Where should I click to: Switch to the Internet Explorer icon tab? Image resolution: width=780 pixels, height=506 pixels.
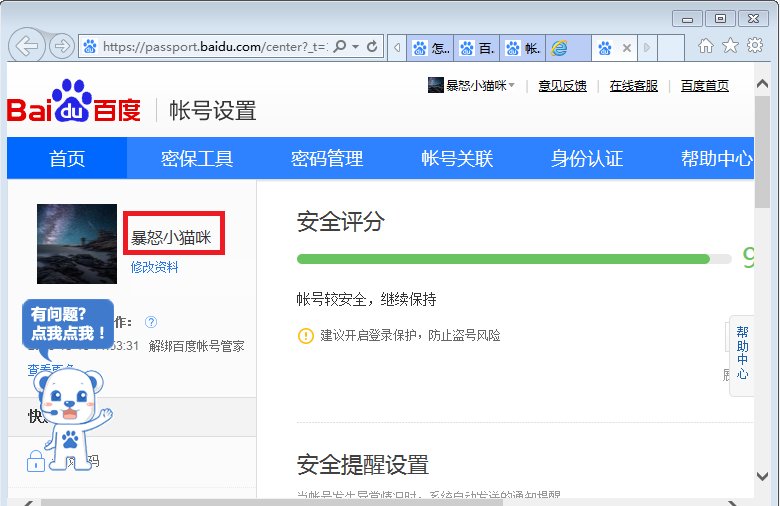click(569, 48)
